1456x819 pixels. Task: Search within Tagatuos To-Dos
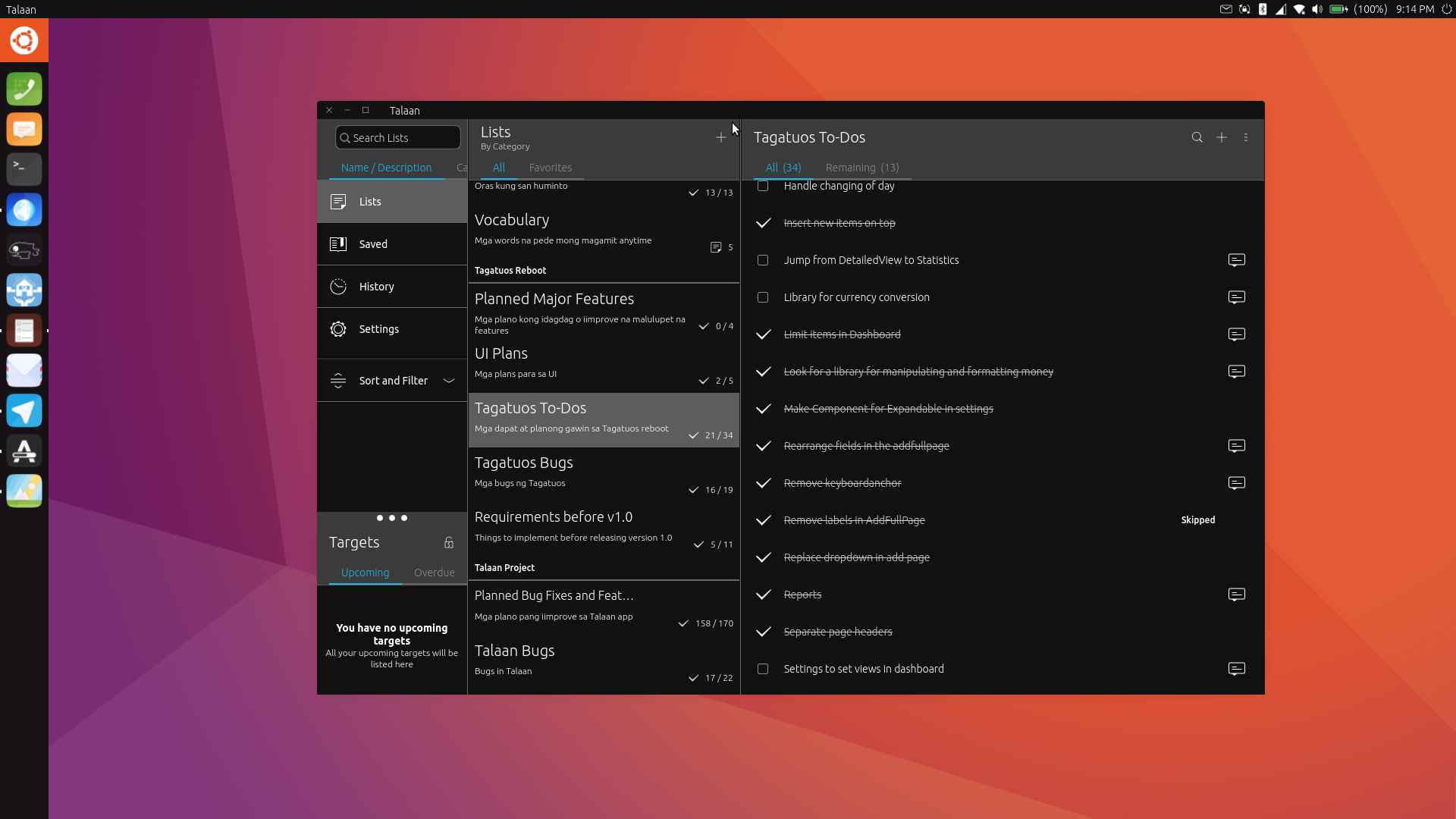click(x=1197, y=137)
